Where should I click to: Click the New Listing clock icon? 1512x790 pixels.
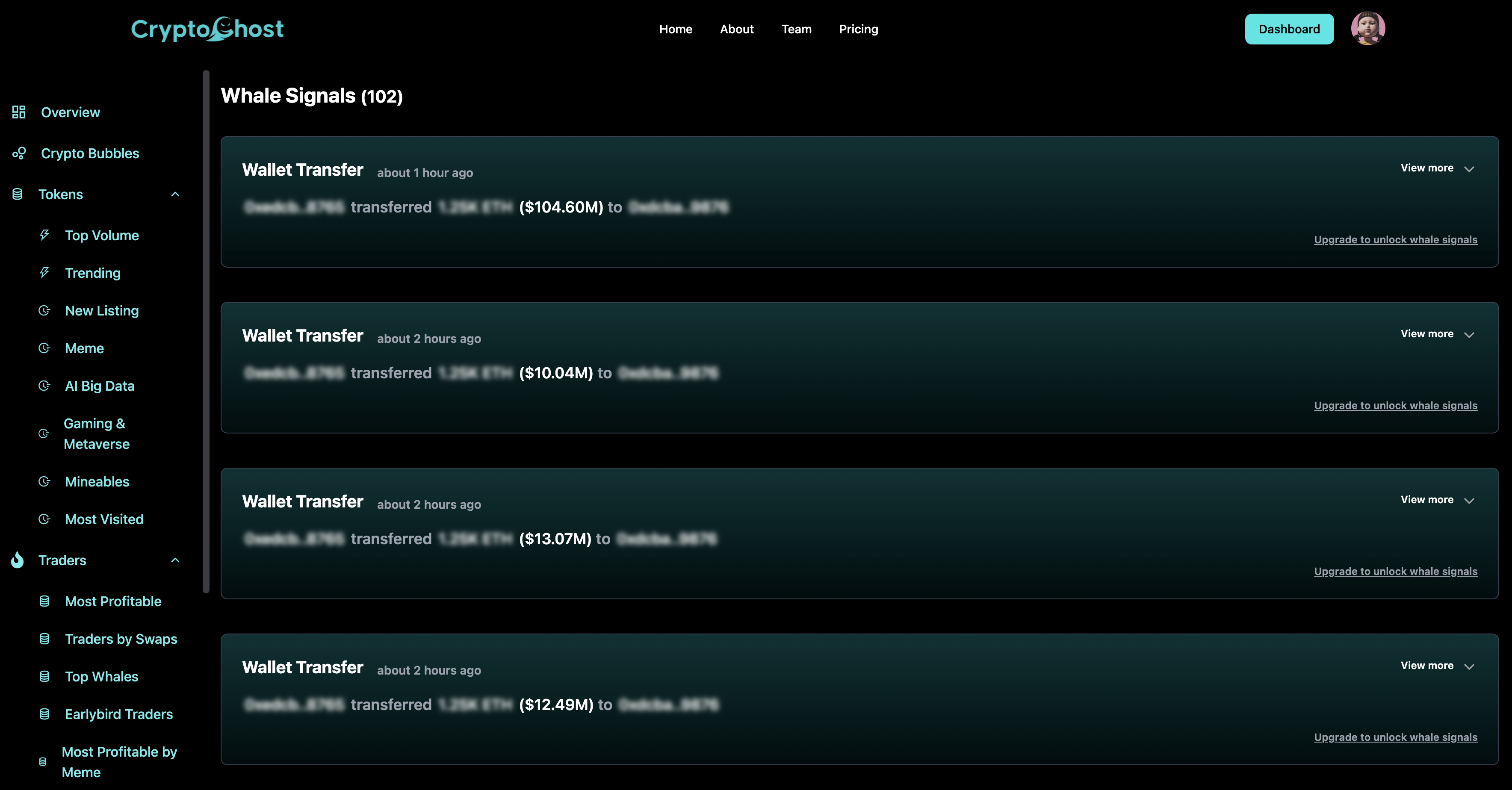(44, 310)
